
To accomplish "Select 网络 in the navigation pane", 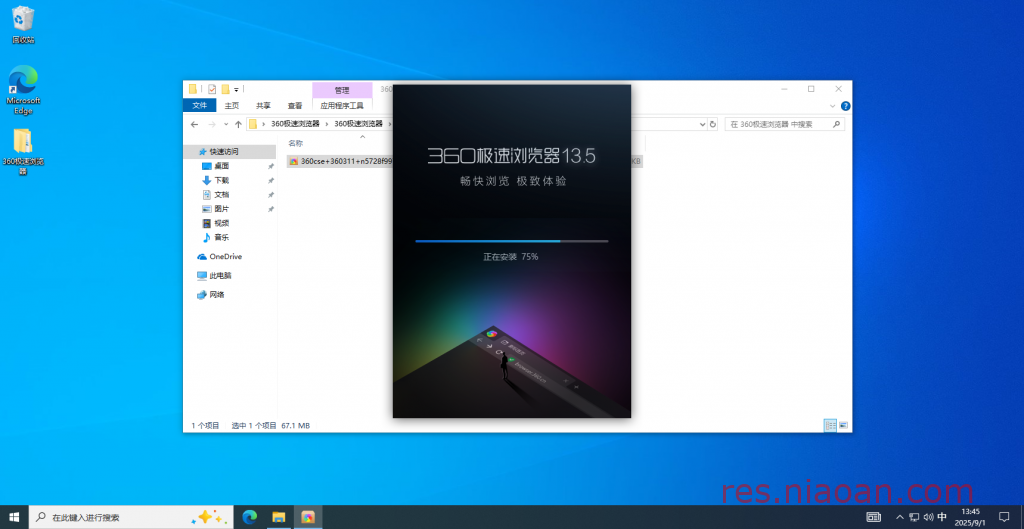I will click(217, 295).
